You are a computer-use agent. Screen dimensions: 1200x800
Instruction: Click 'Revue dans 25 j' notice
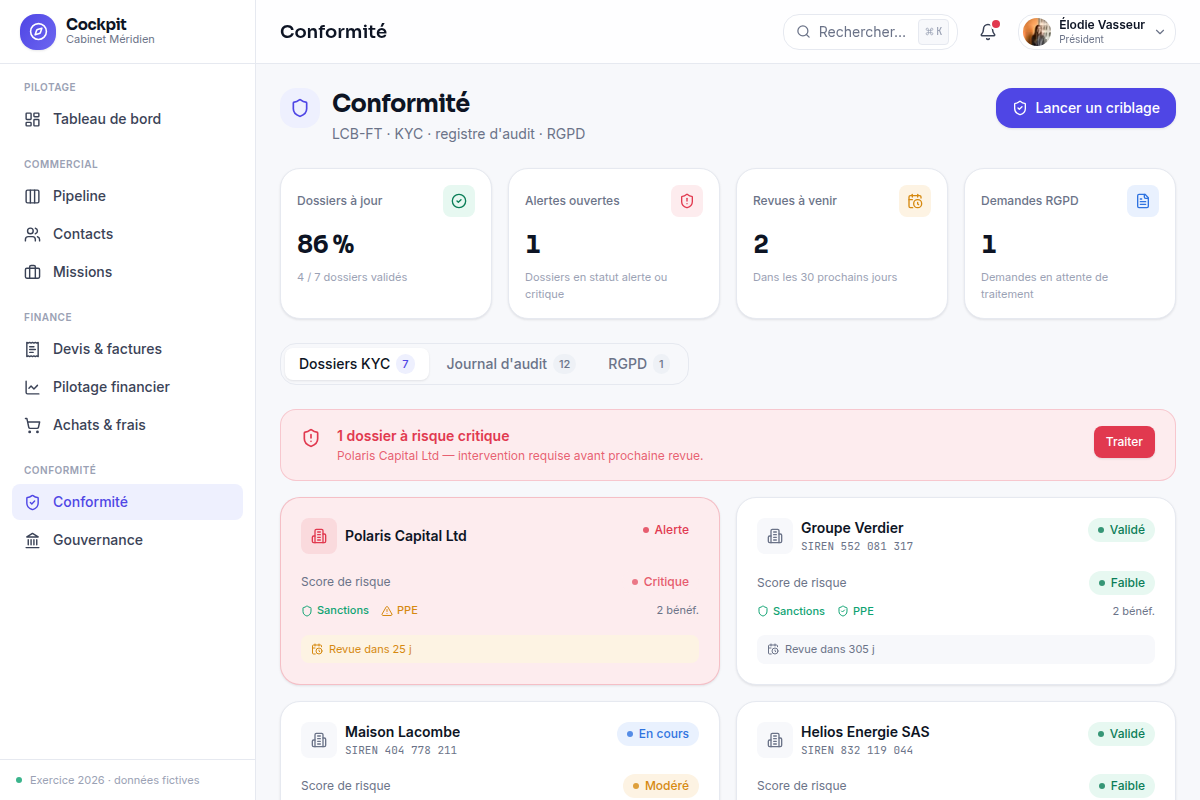500,649
